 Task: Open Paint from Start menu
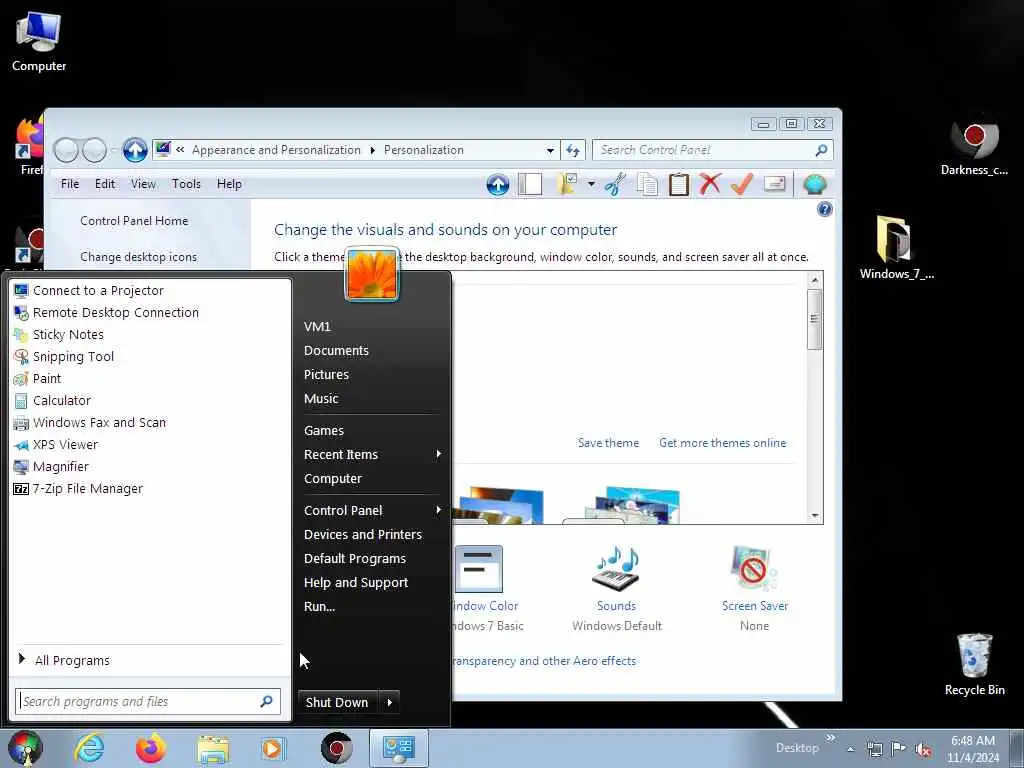point(150,379)
